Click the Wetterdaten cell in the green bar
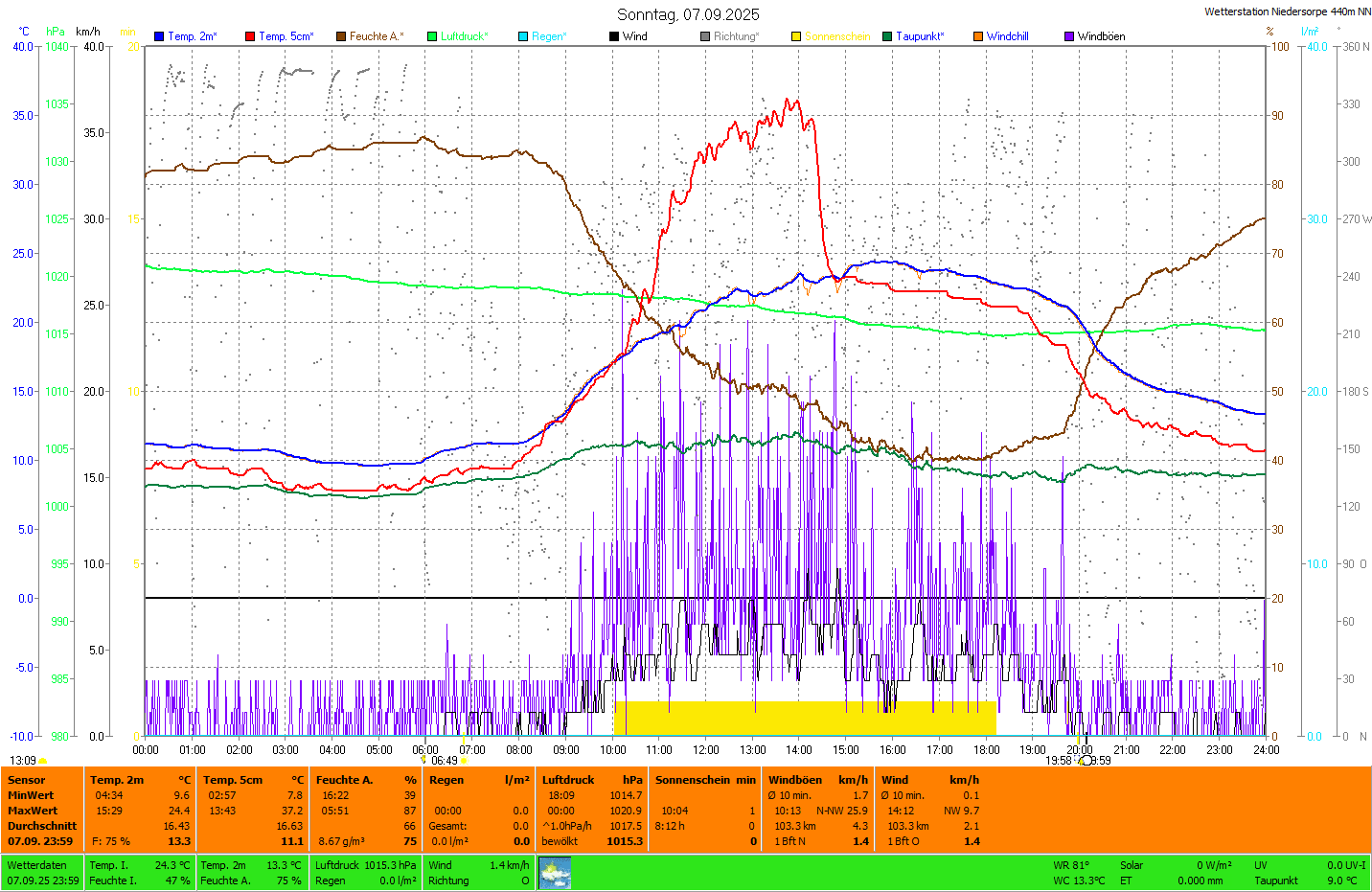 click(36, 865)
